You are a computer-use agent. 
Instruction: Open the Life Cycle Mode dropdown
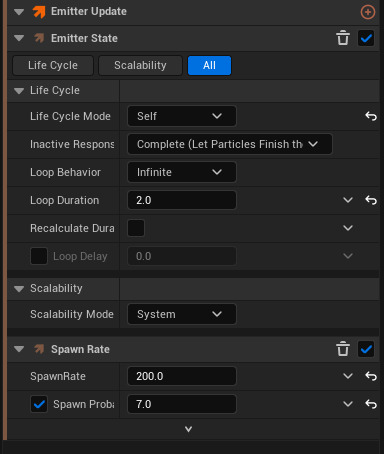pyautogui.click(x=182, y=116)
